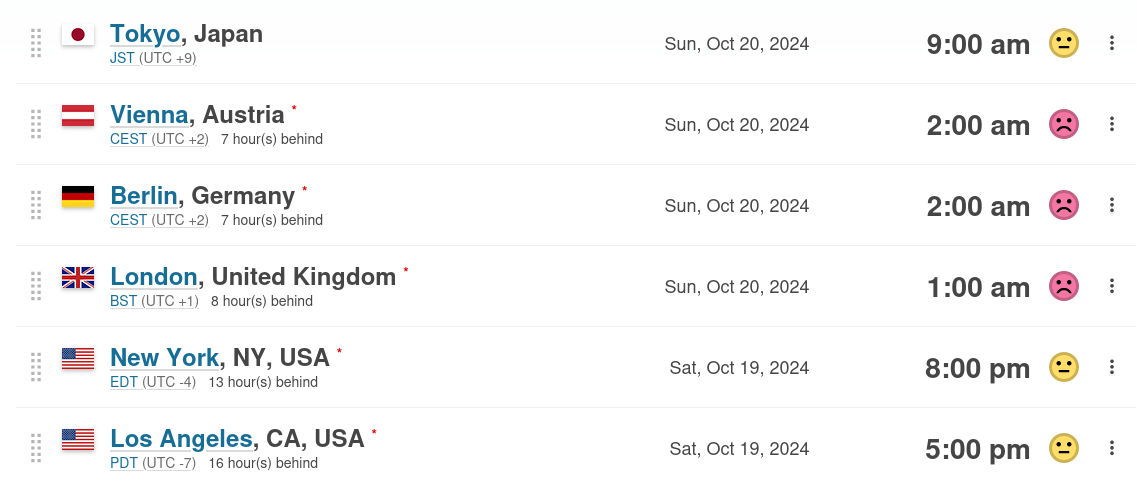This screenshot has width=1137, height=496.
Task: Open three-dot options menu for Berlin
Action: 1111,205
